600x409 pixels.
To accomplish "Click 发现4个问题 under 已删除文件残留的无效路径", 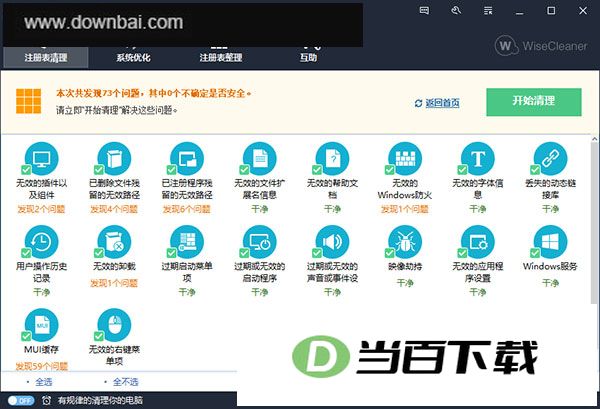I will click(114, 209).
